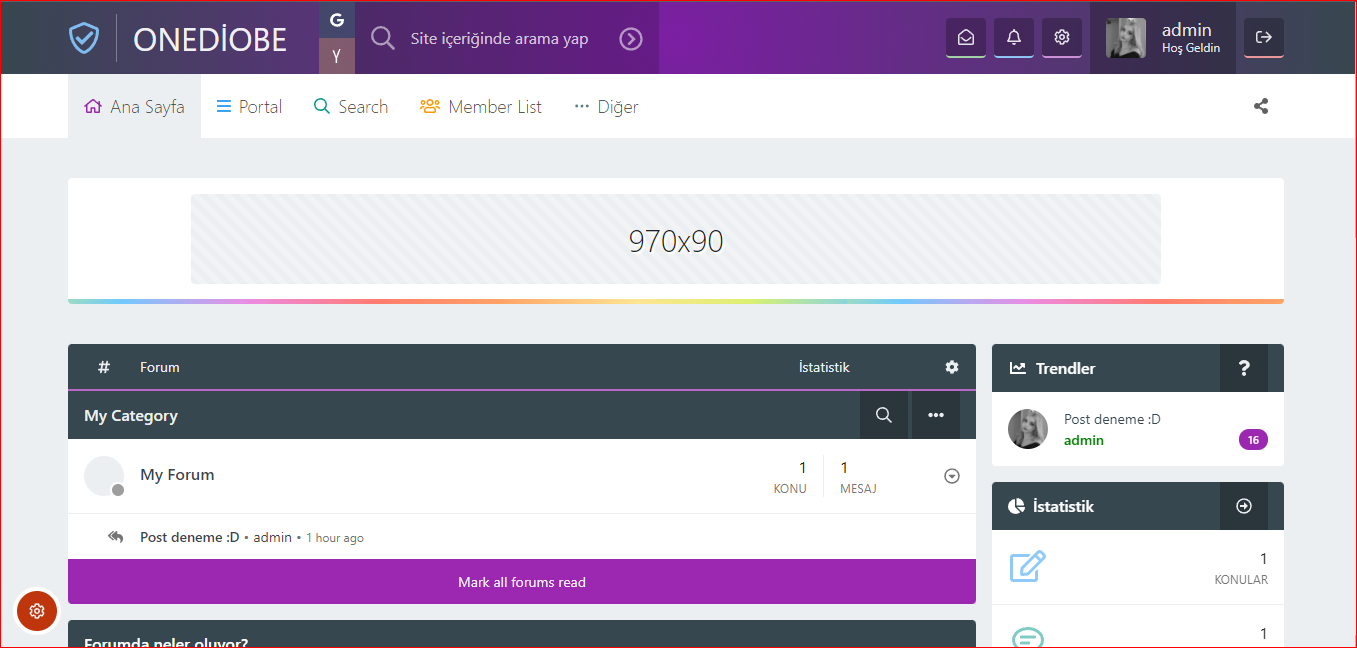Click the header settings gear icon
The width and height of the screenshot is (1357, 648).
point(1061,38)
